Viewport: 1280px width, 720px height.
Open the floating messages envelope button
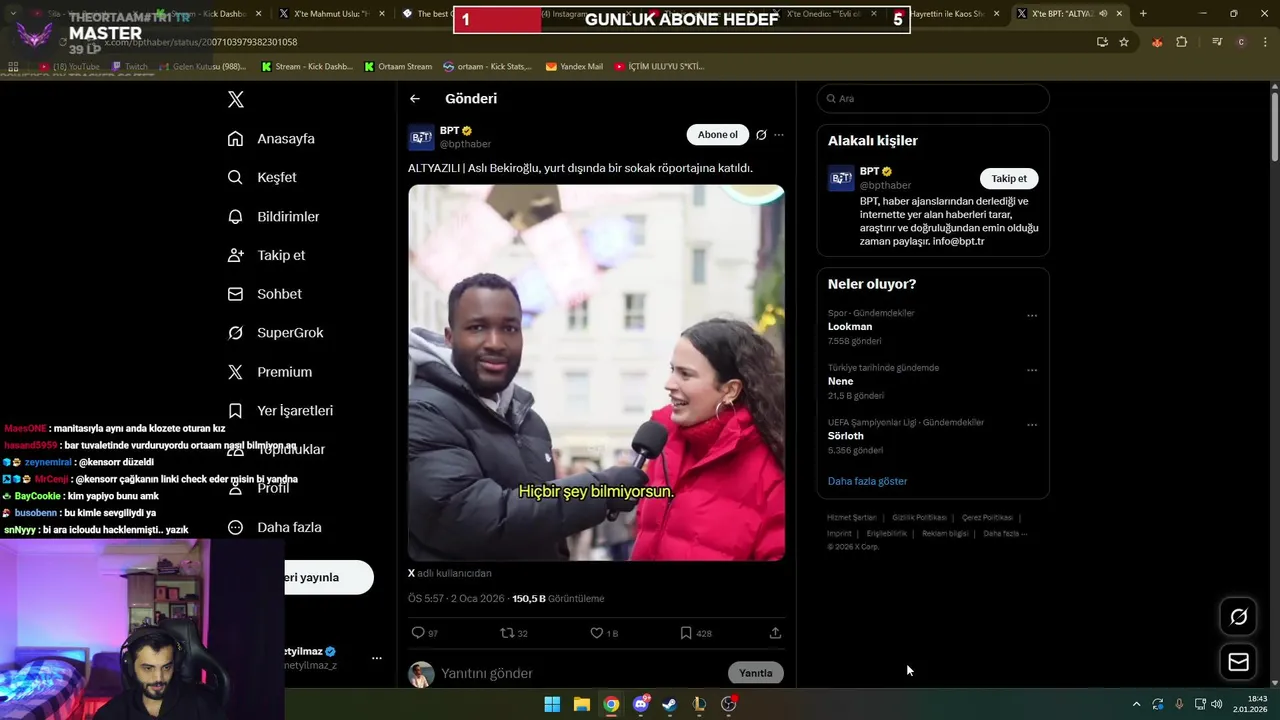[x=1238, y=662]
